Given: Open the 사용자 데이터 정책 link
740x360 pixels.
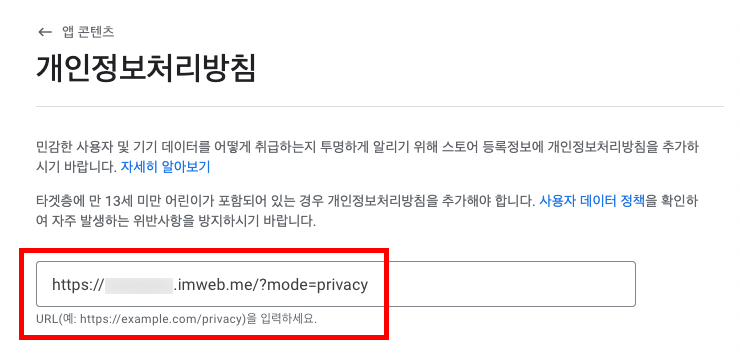Looking at the screenshot, I should (x=592, y=201).
